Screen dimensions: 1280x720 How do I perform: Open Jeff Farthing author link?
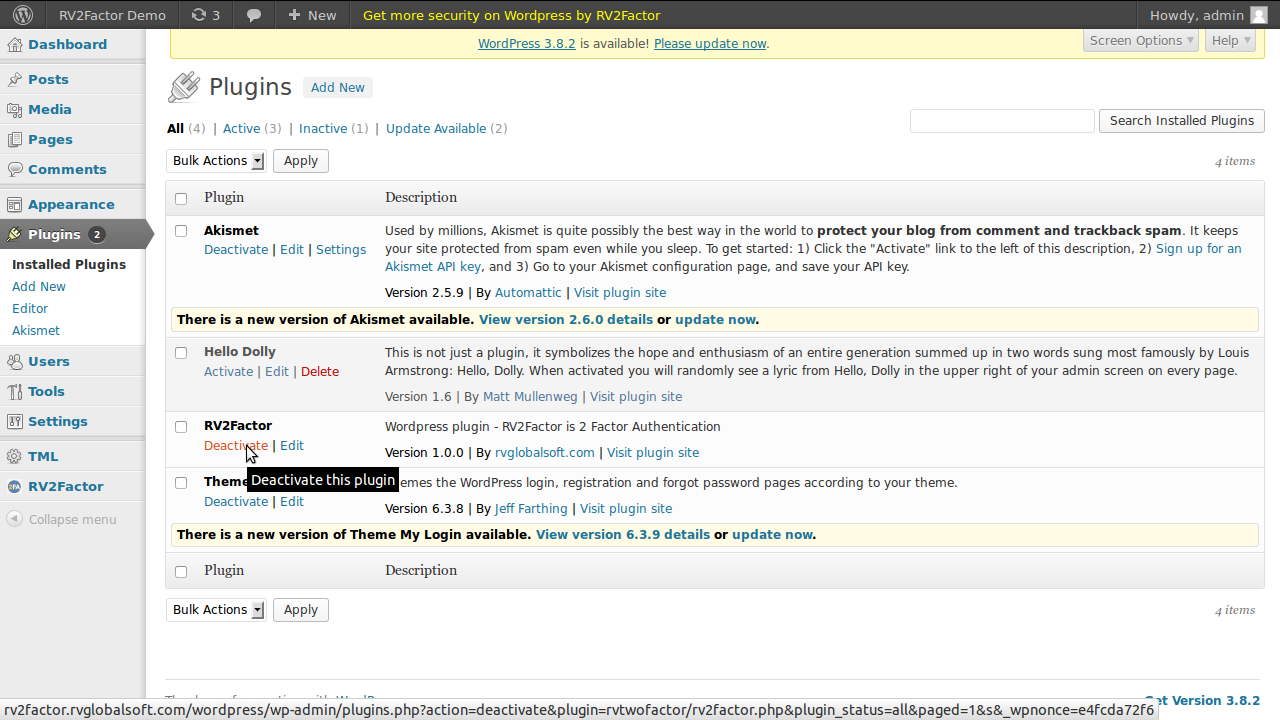click(531, 508)
